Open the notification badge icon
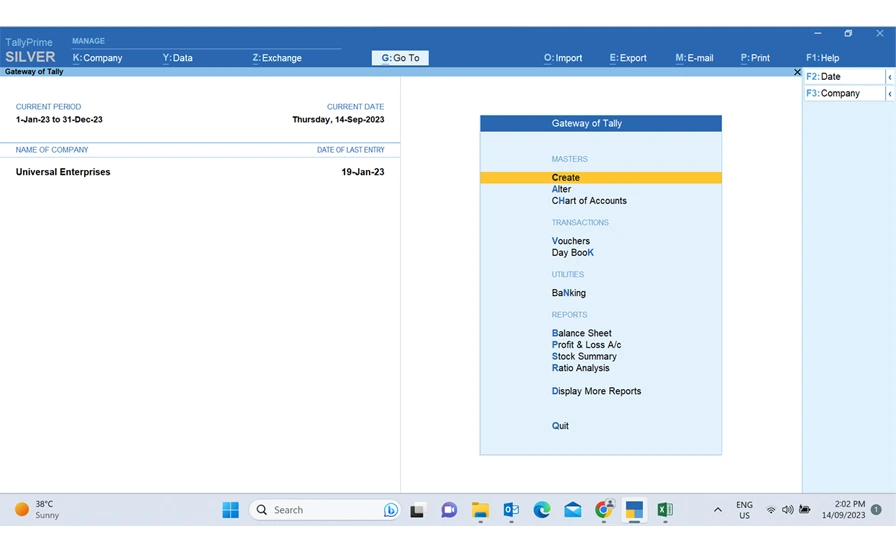896x552 pixels. (x=876, y=510)
